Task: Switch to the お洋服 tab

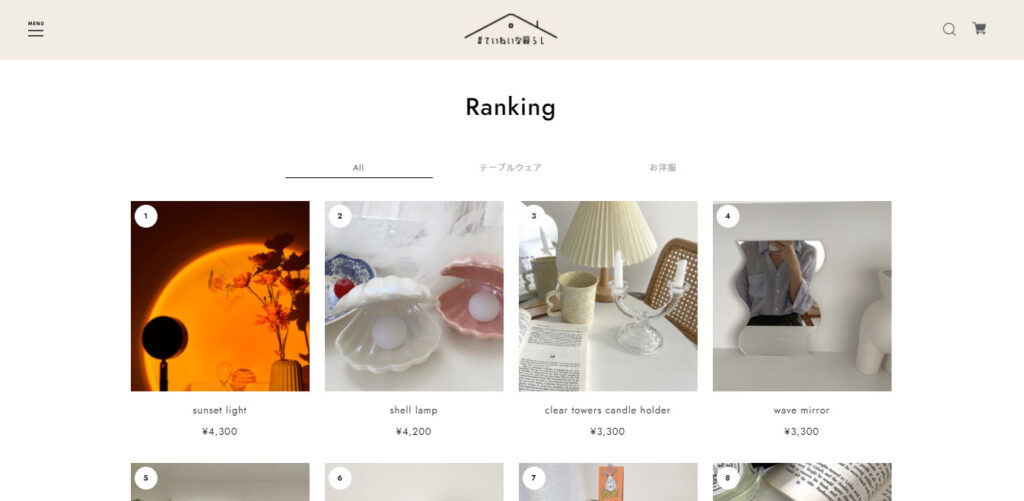Action: [x=663, y=168]
